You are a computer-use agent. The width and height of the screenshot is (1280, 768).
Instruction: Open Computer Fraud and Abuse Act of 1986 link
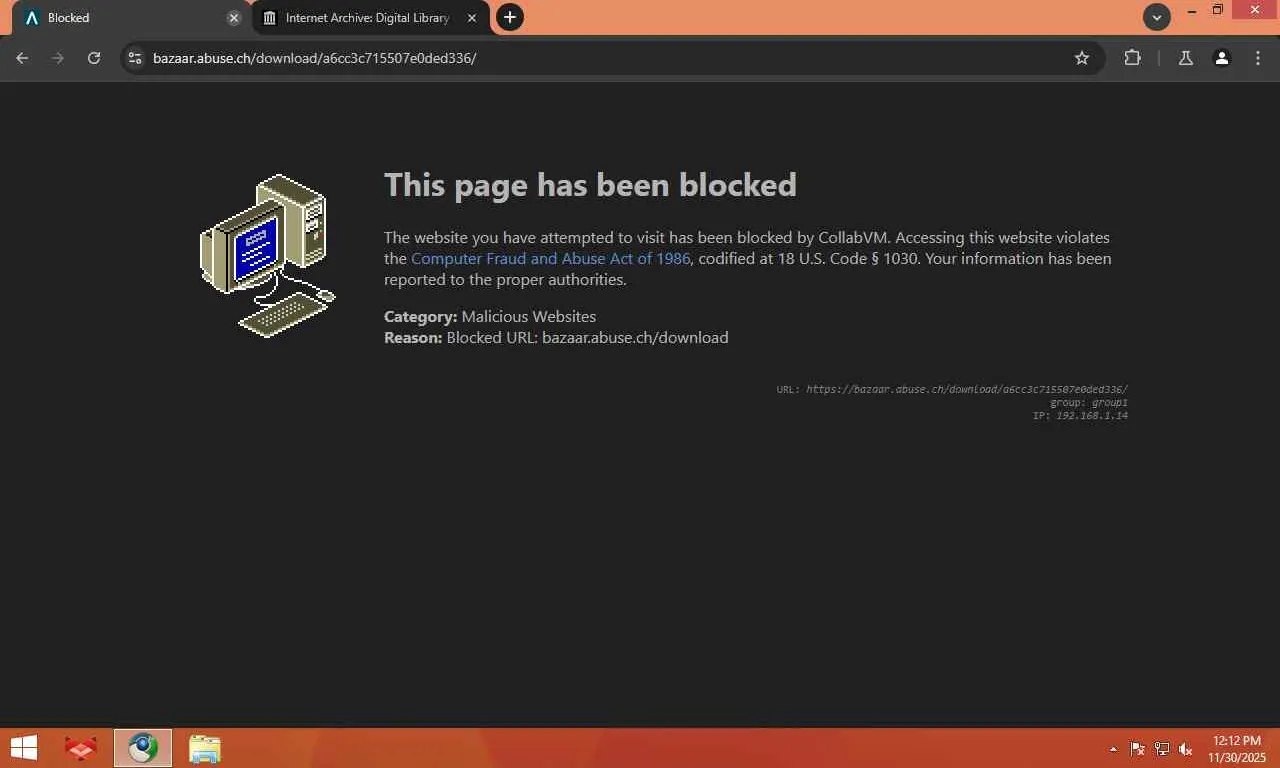pos(551,259)
